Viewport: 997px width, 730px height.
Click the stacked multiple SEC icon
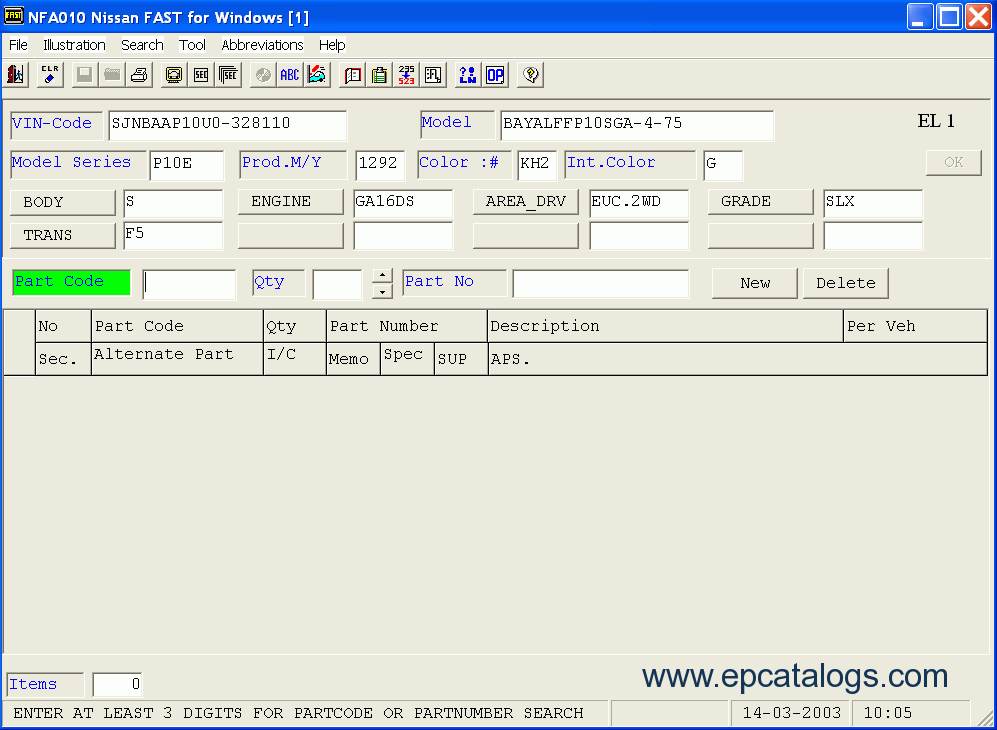pyautogui.click(x=228, y=75)
